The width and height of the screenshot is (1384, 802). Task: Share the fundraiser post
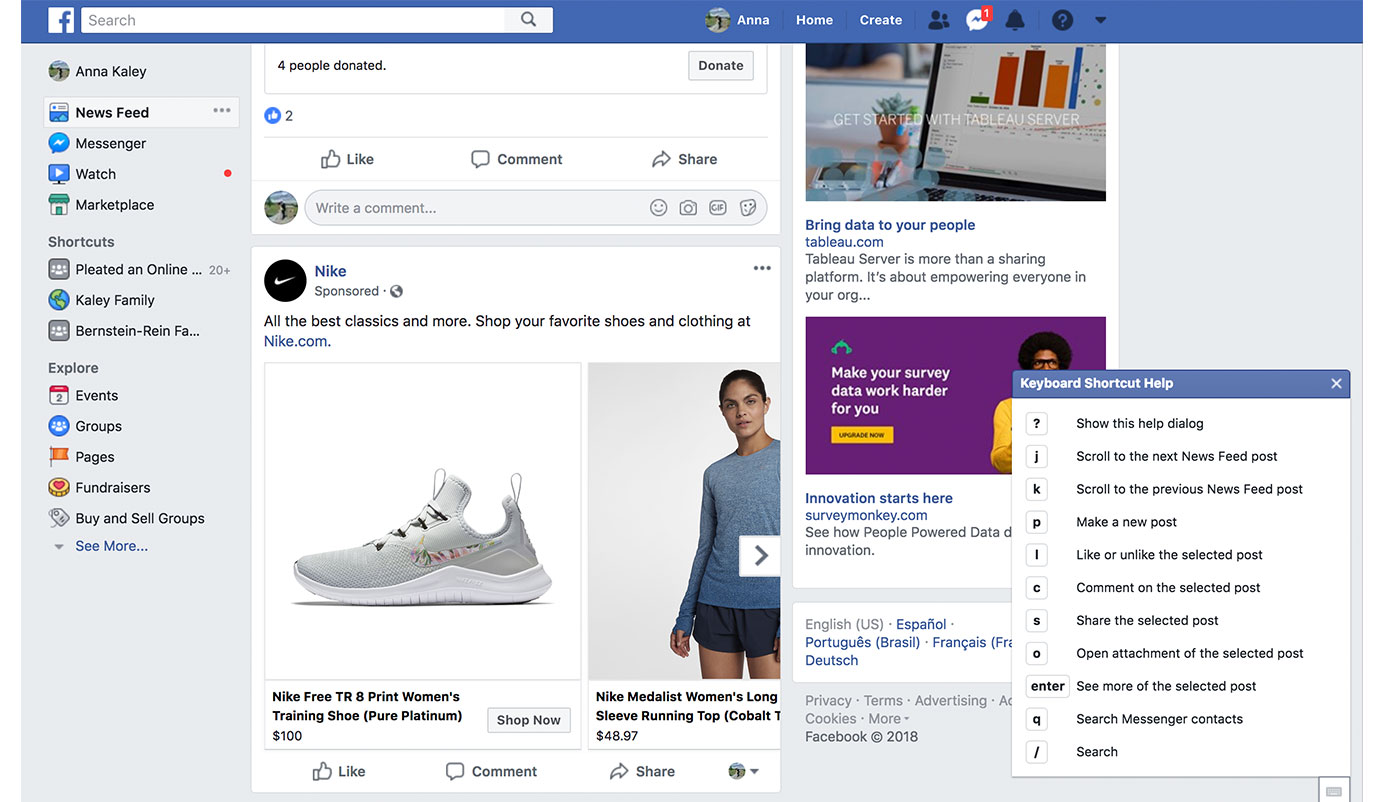click(684, 159)
